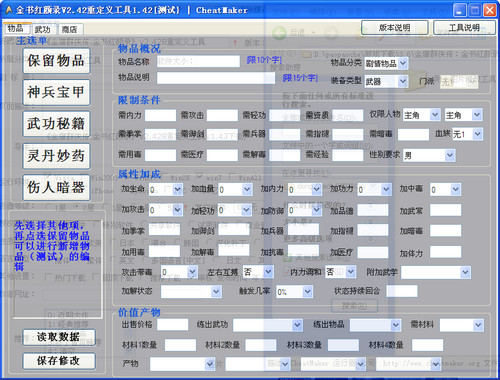Click the 加拳掌 input field
The height and width of the screenshot is (380, 500).
tap(164, 230)
